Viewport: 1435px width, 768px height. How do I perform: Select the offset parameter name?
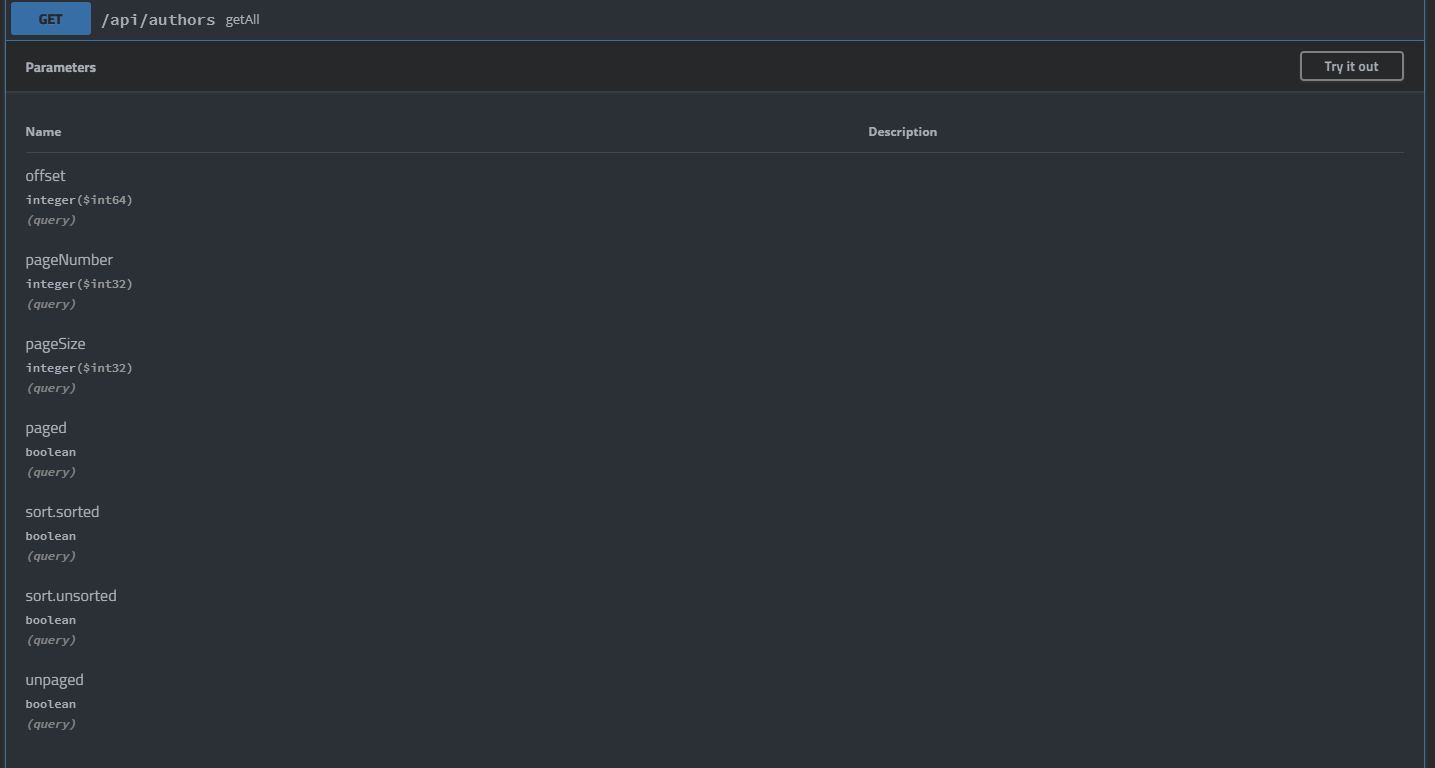point(45,175)
